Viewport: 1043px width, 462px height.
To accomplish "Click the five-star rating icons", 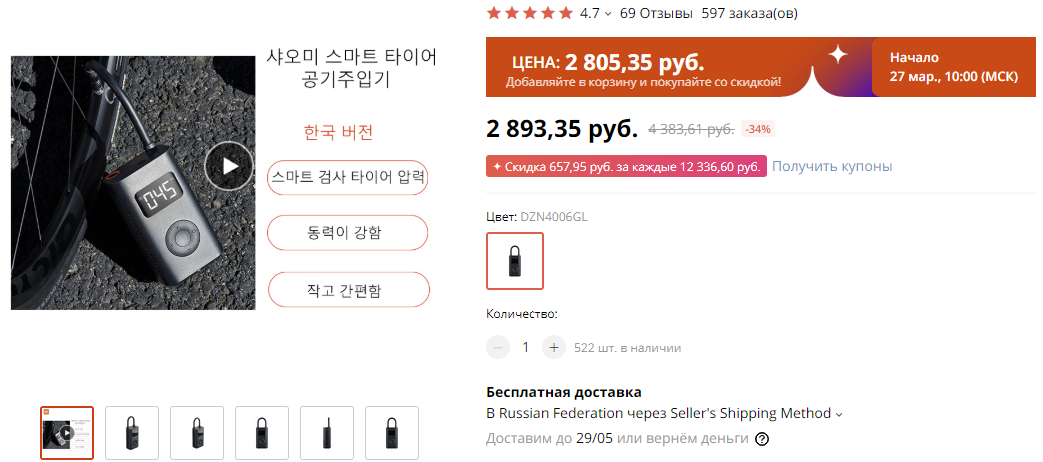I will [529, 13].
